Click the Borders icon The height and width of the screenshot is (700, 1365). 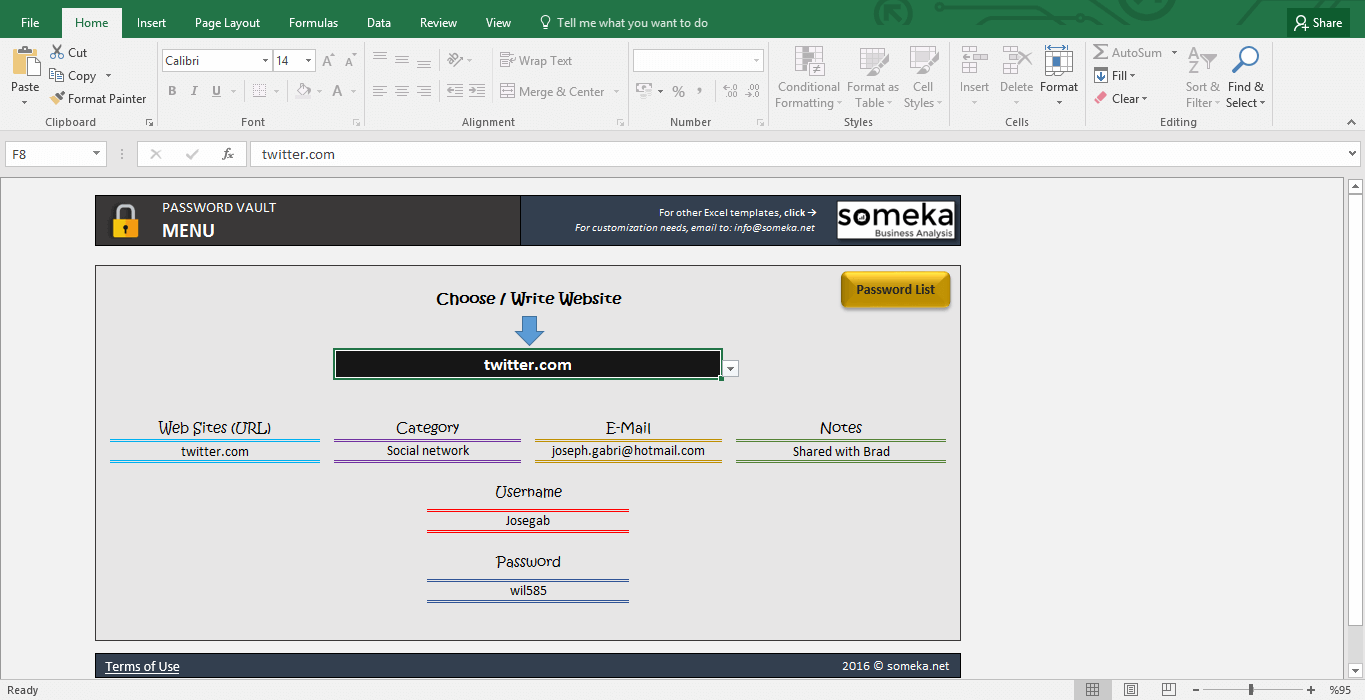click(x=260, y=91)
